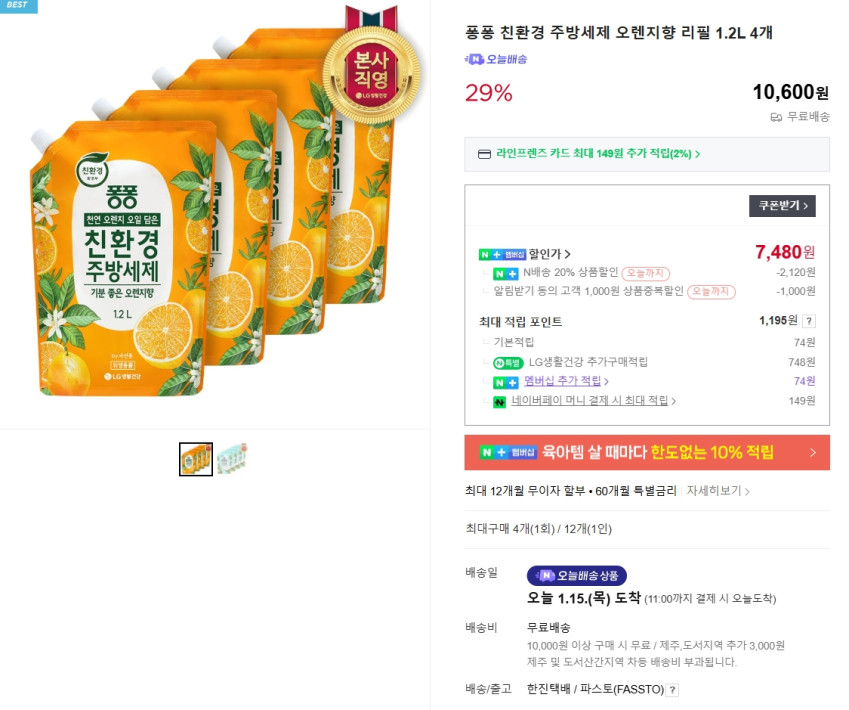Viewport: 849px width, 710px height.
Task: Click the delivery truck icon beside 무료배송
Action: (776, 117)
